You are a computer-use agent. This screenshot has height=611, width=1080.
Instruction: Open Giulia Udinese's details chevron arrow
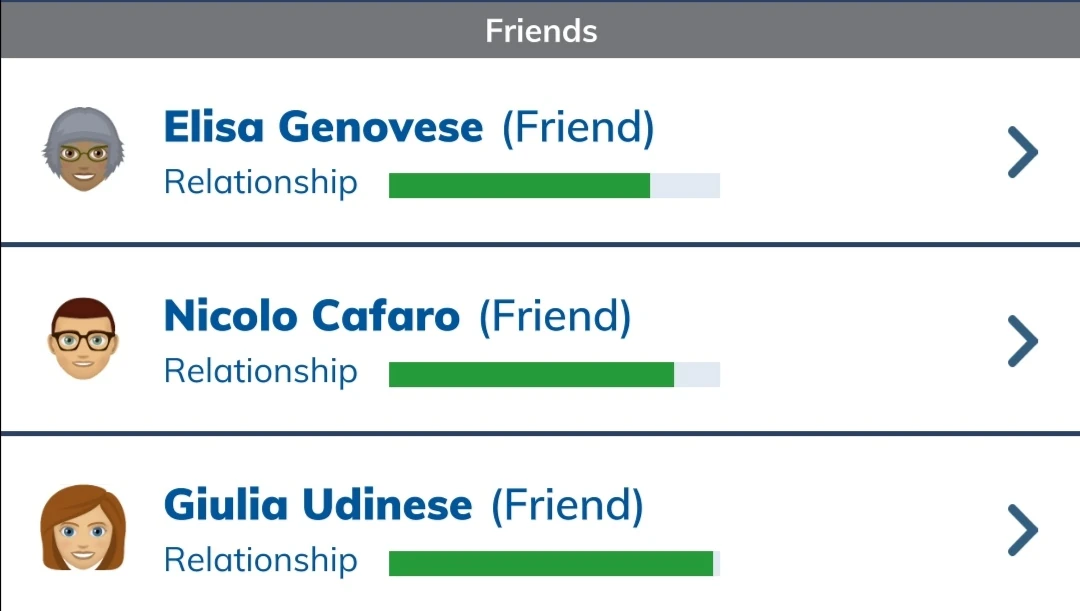[x=1022, y=530]
